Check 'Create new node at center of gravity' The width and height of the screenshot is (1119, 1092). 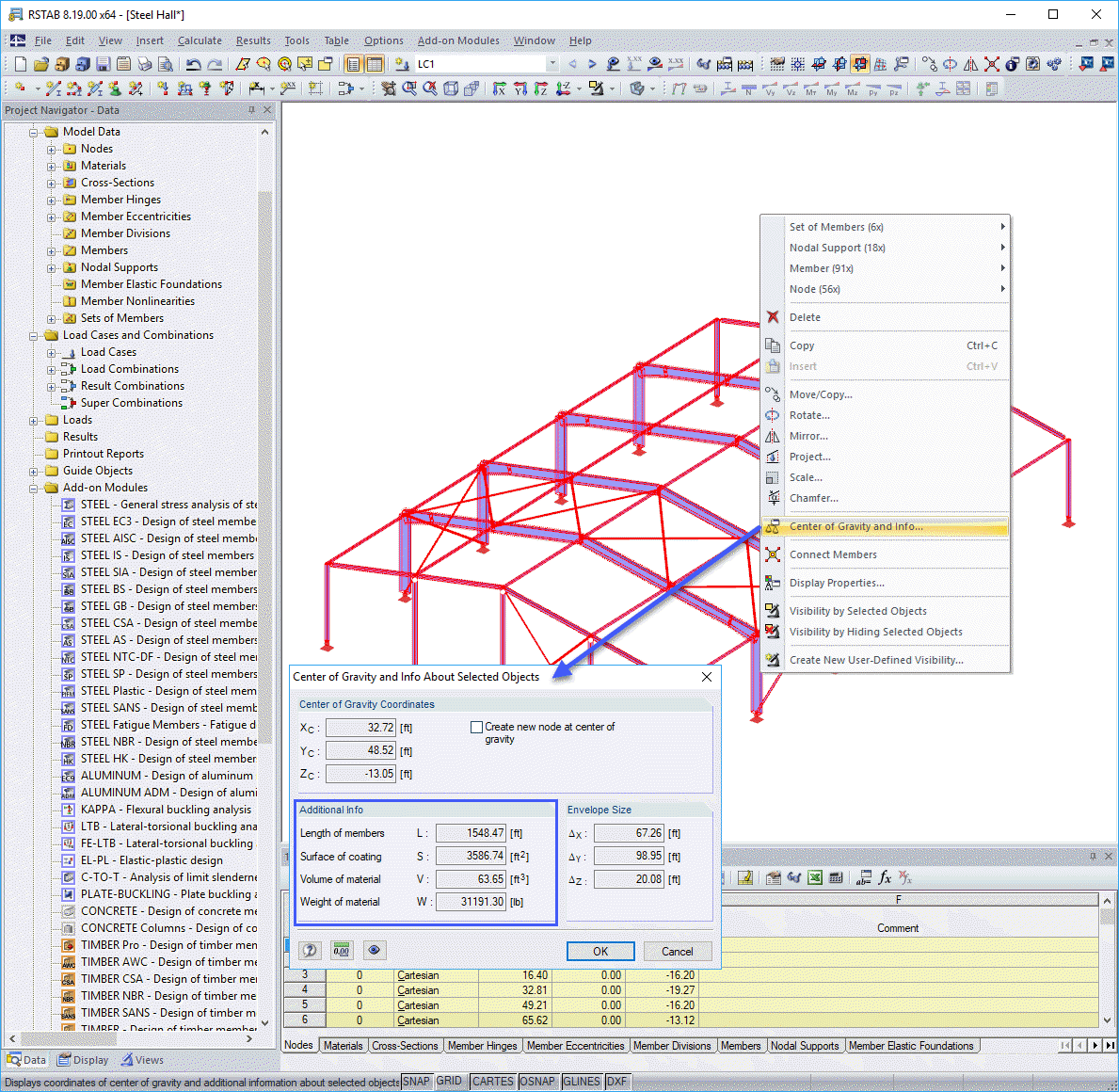pyautogui.click(x=477, y=728)
